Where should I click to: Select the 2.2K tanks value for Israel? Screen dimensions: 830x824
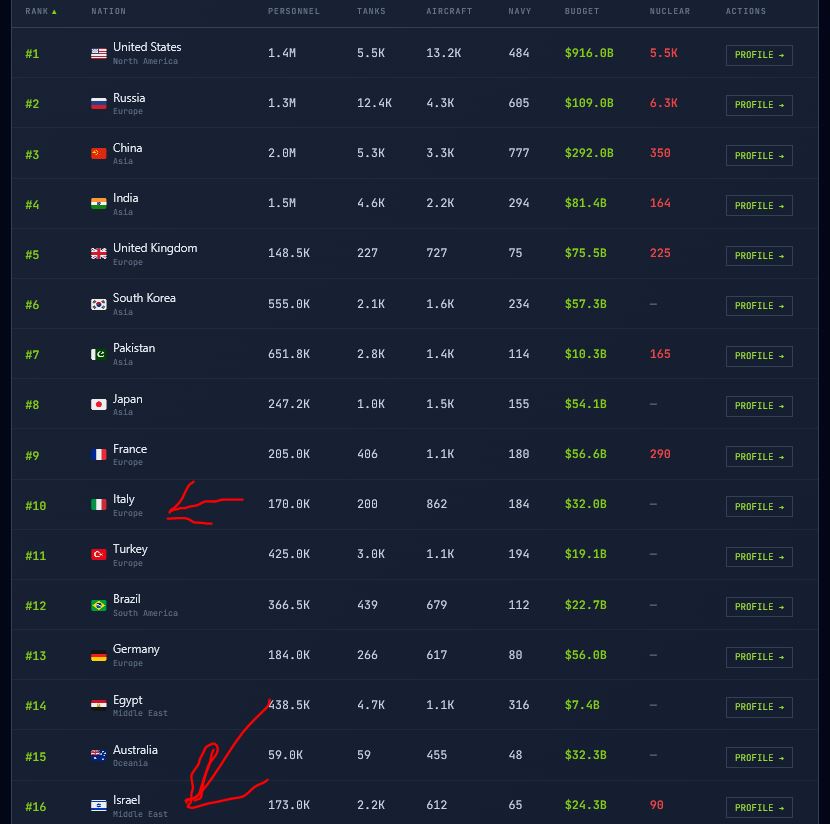coord(371,805)
